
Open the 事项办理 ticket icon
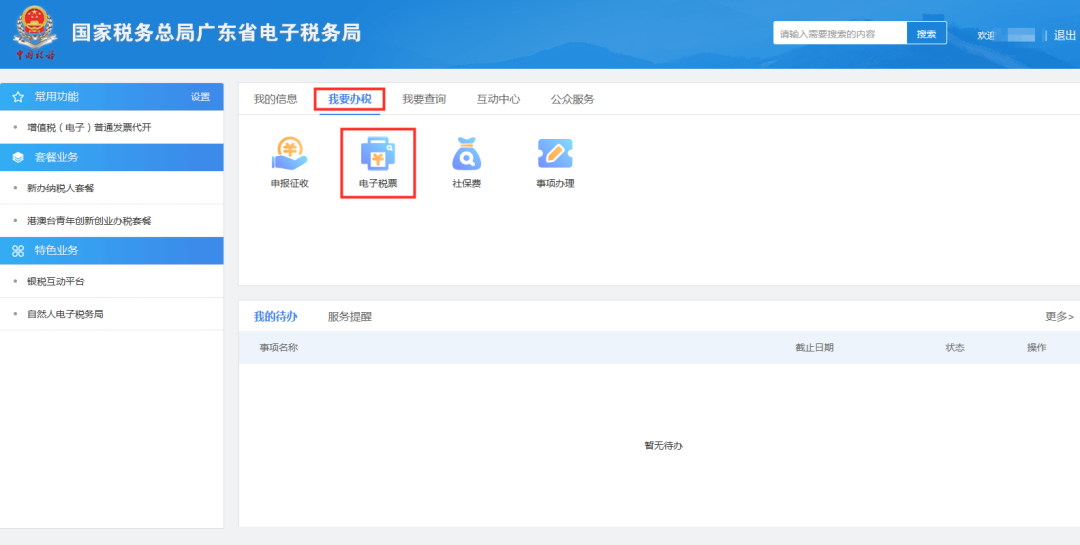[555, 154]
